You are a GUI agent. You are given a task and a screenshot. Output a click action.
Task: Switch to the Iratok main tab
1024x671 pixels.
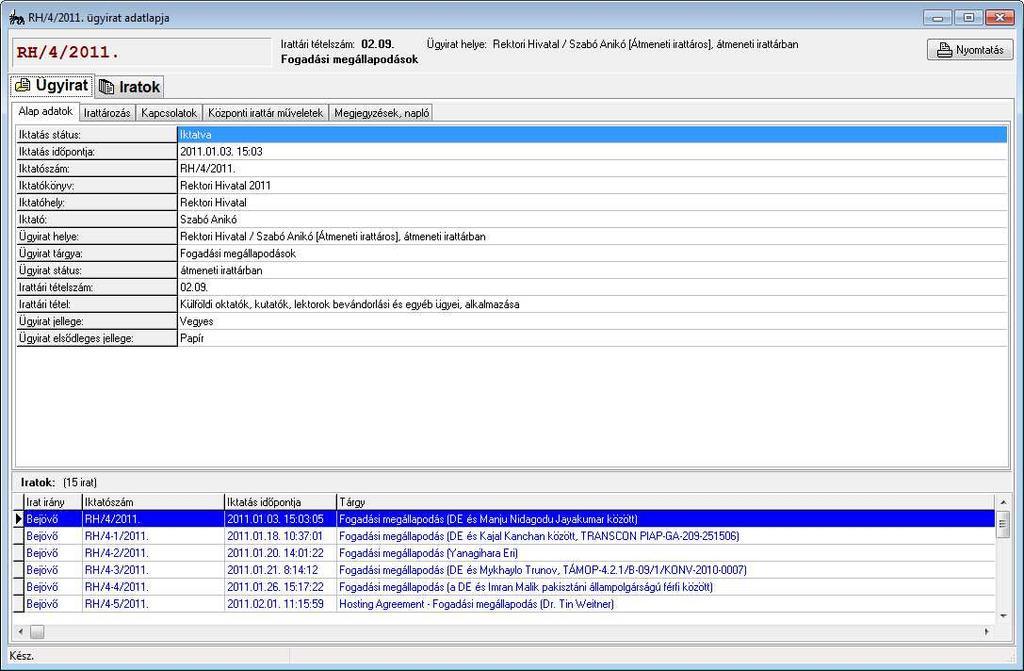(x=129, y=87)
